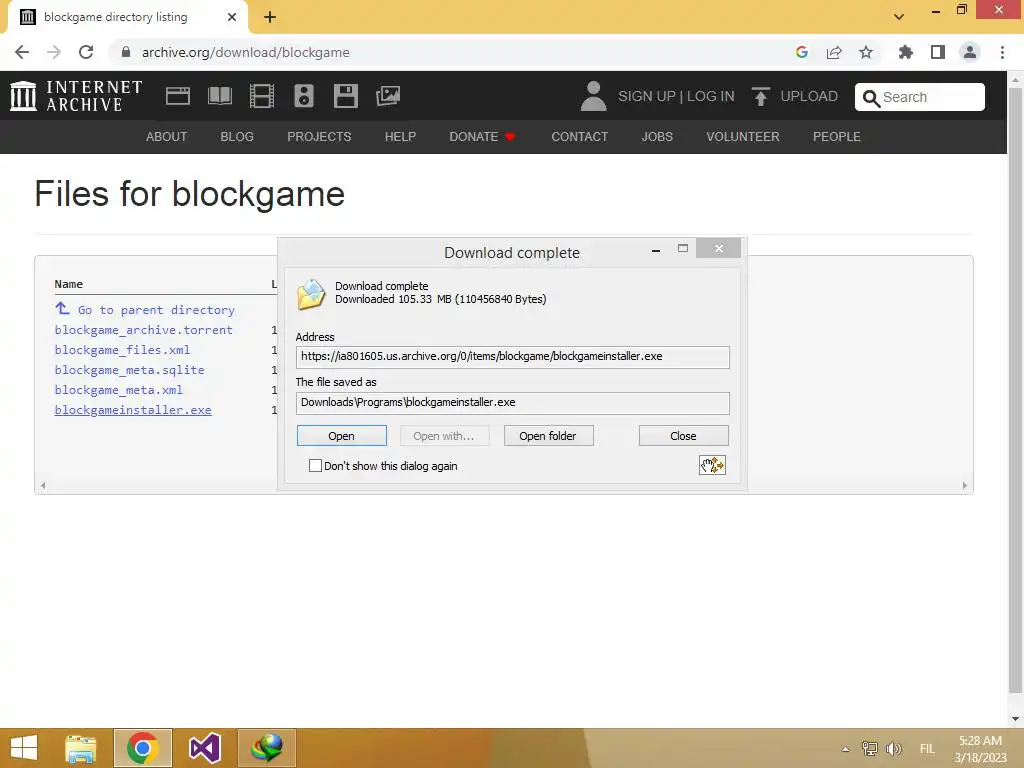Click the file saved as path field
This screenshot has height=768, width=1024.
(x=512, y=403)
